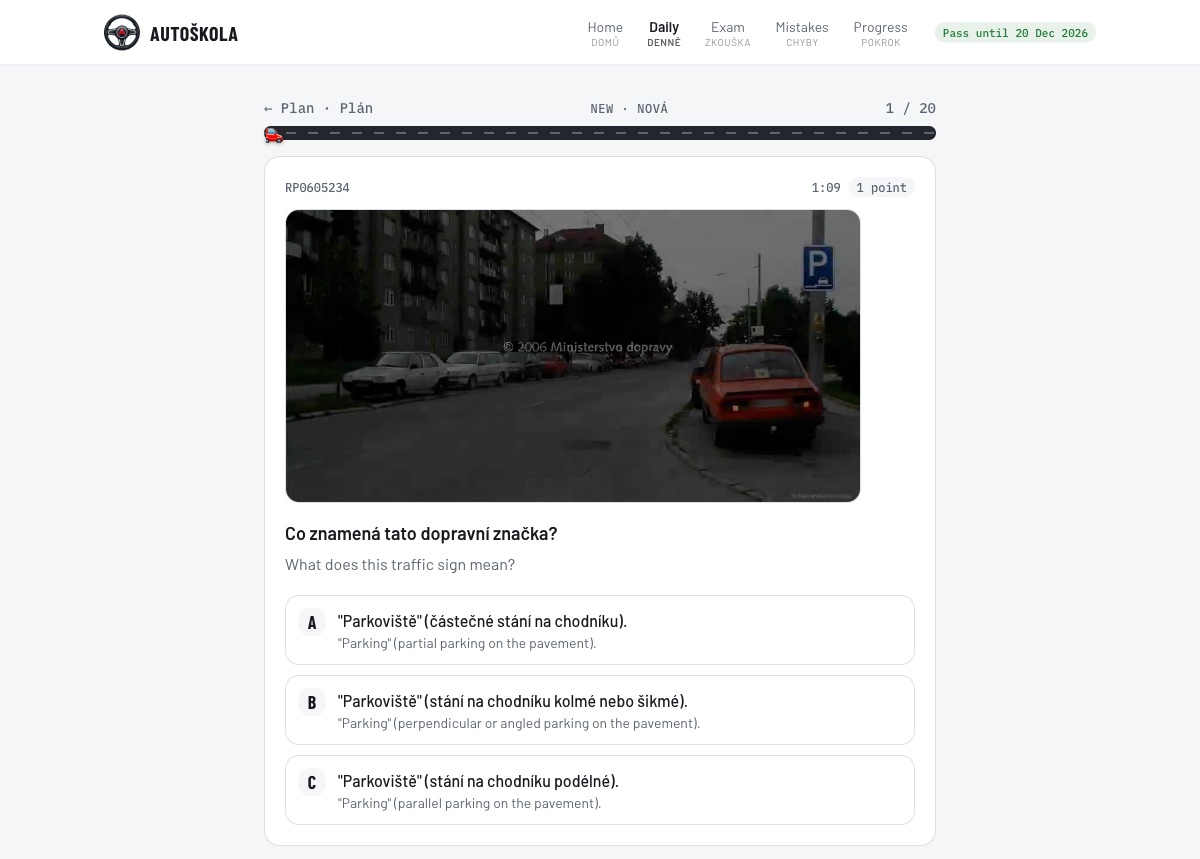Screen dimensions: 1200x859
Task: Go to the Mistakes (Chyby) tab
Action: pyautogui.click(x=802, y=33)
